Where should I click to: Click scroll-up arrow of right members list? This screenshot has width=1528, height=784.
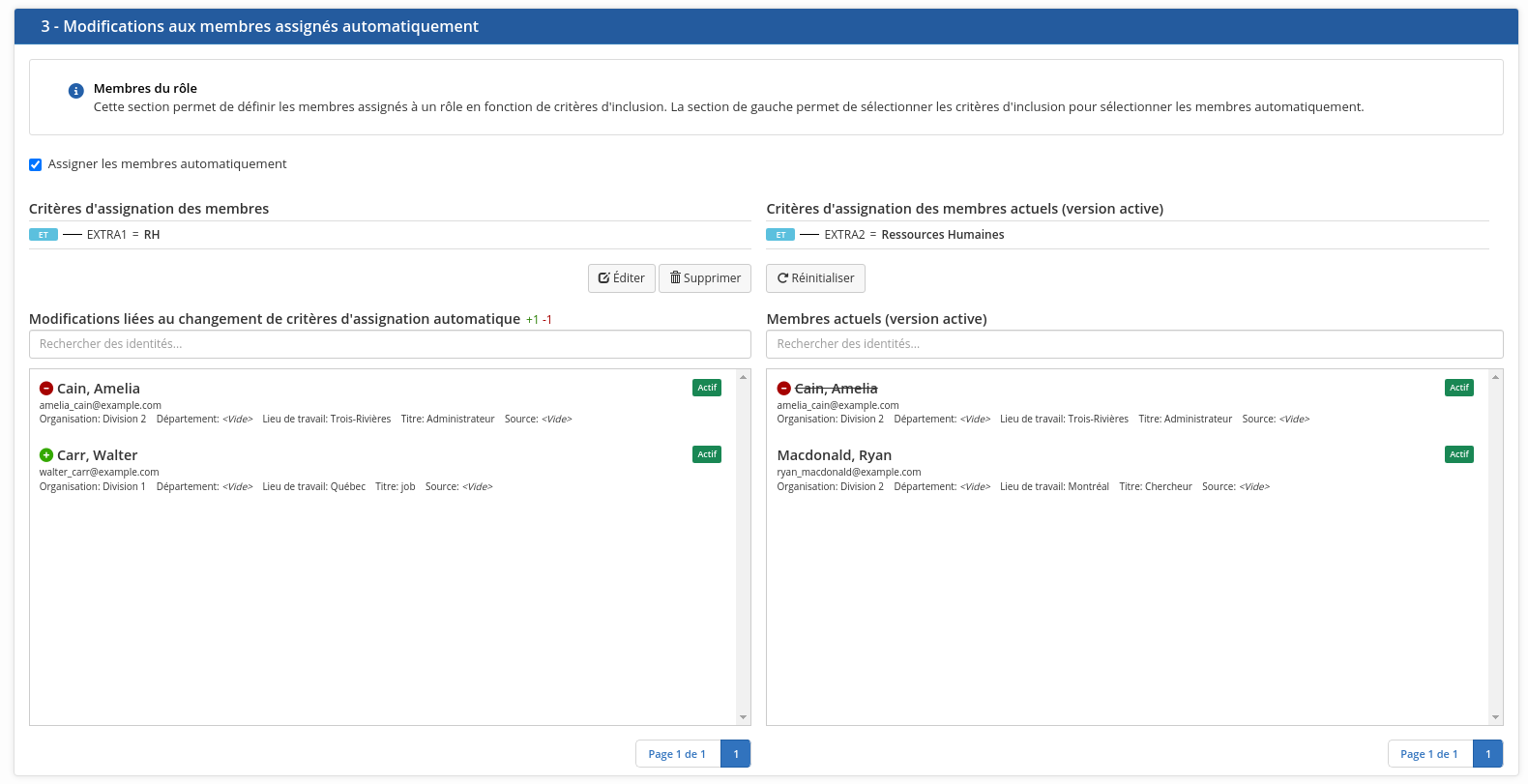(1496, 376)
